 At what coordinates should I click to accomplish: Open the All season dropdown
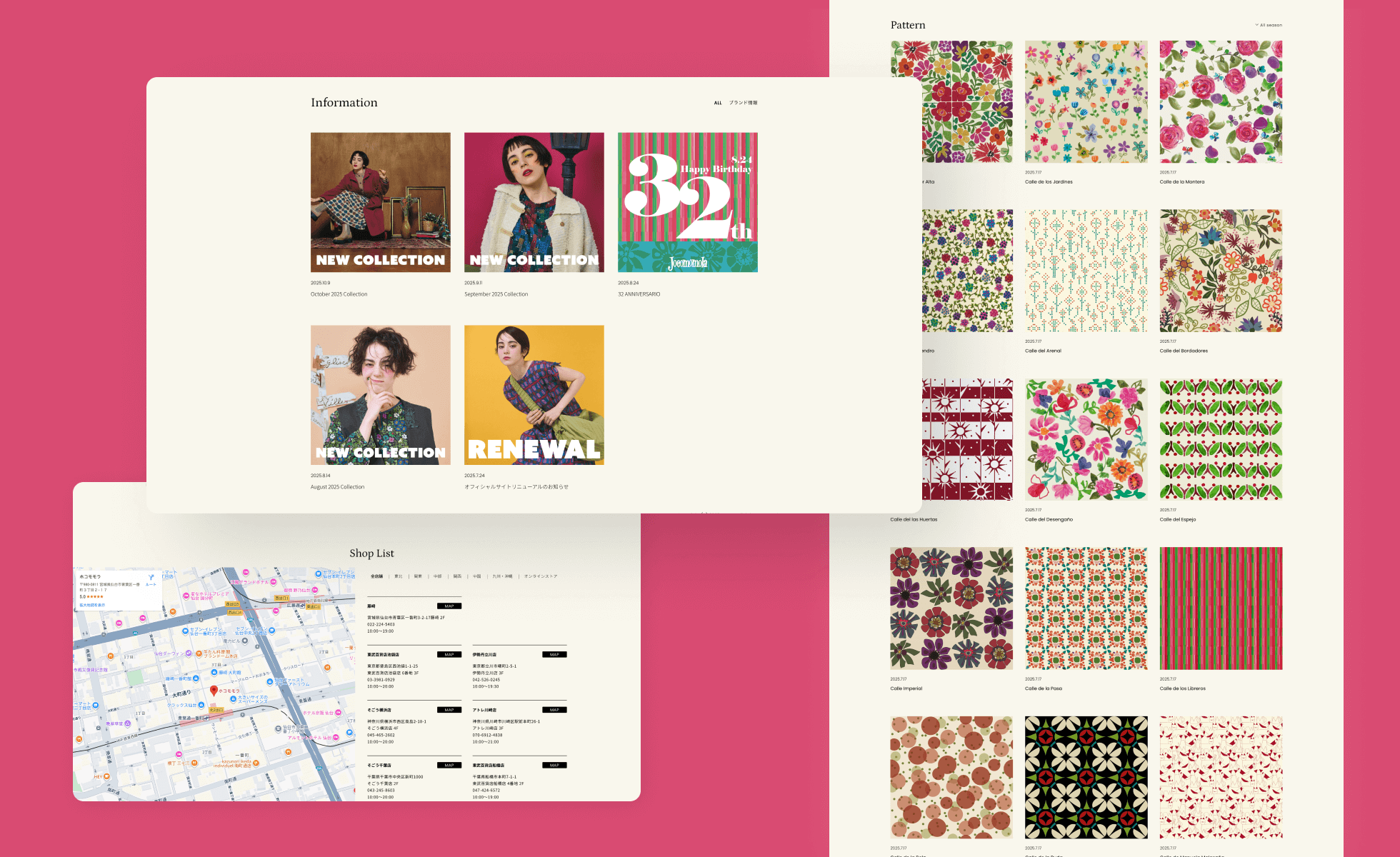(1269, 25)
